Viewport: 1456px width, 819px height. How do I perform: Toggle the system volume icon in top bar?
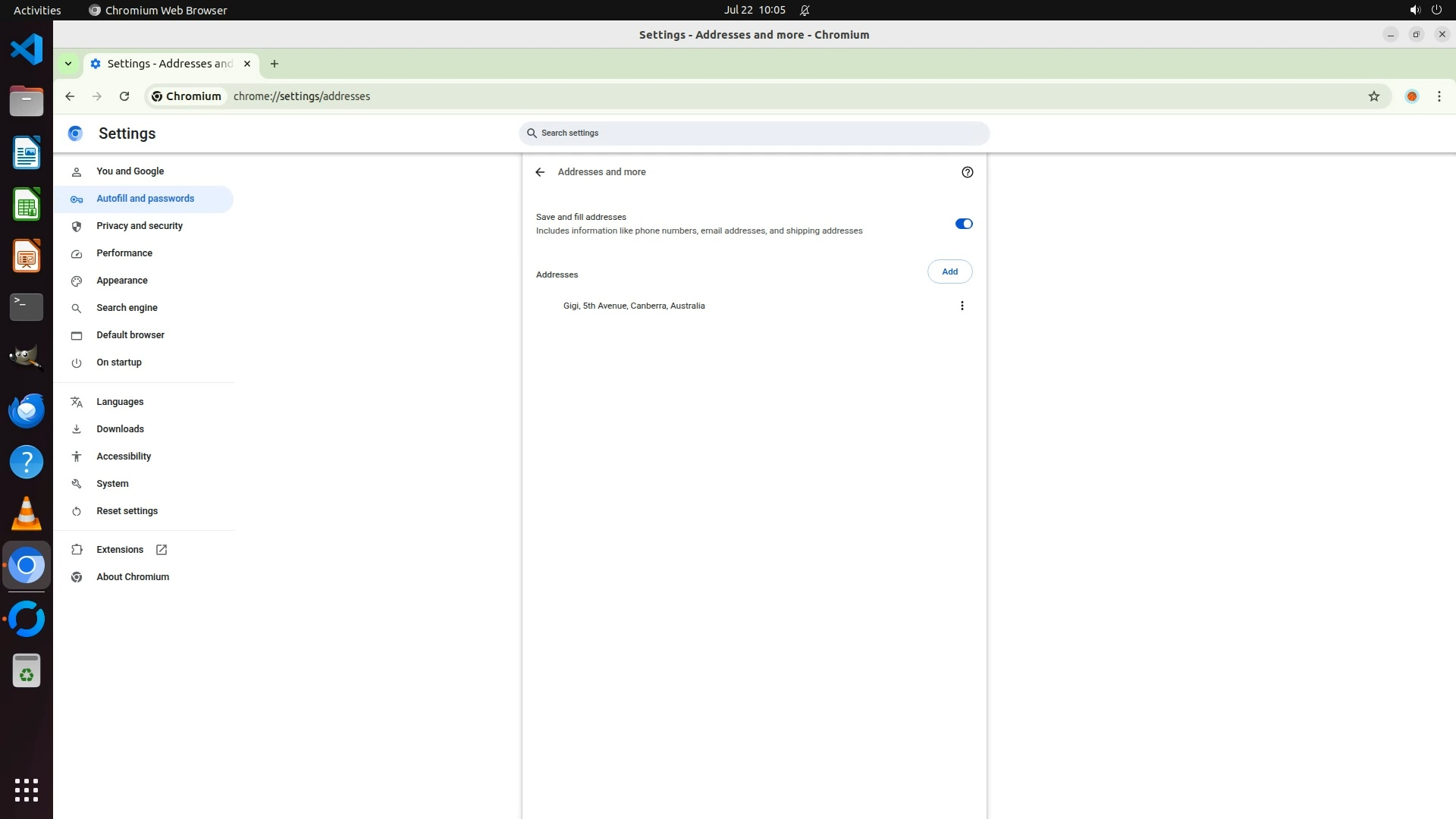click(1414, 10)
